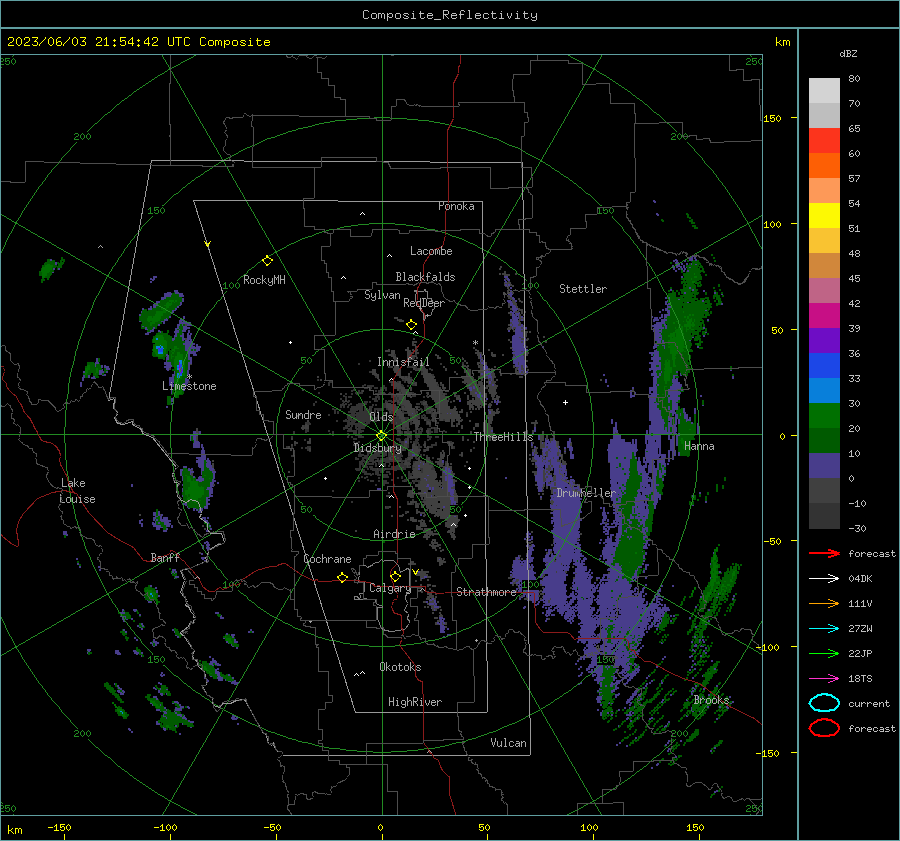
Task: Click the yellow diamond marker near Cochrane
Action: click(x=343, y=577)
